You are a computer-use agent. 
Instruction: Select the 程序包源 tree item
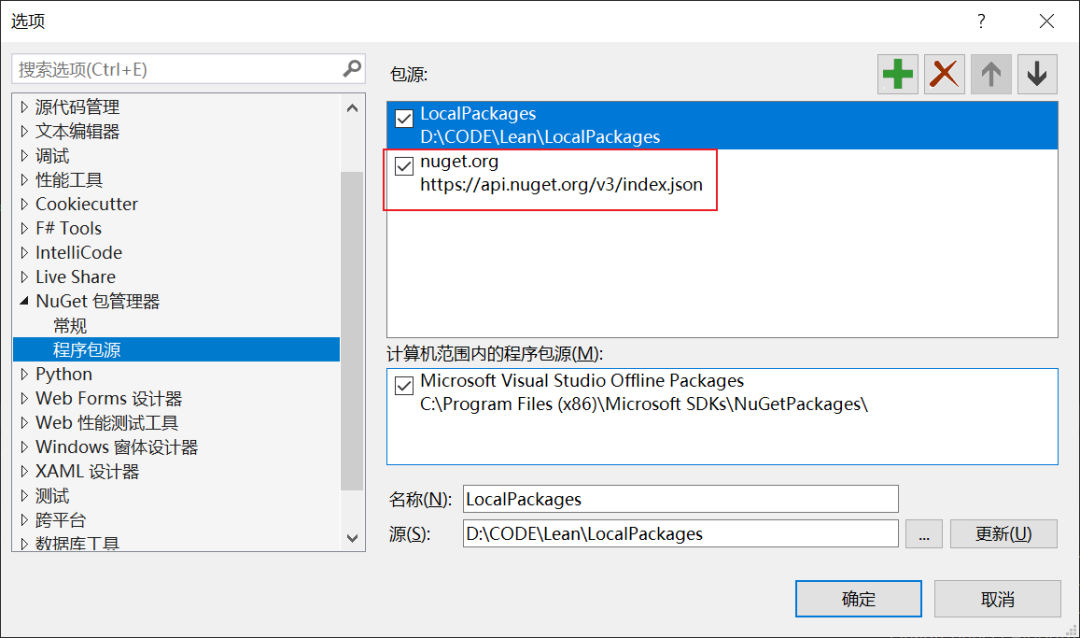(176, 350)
